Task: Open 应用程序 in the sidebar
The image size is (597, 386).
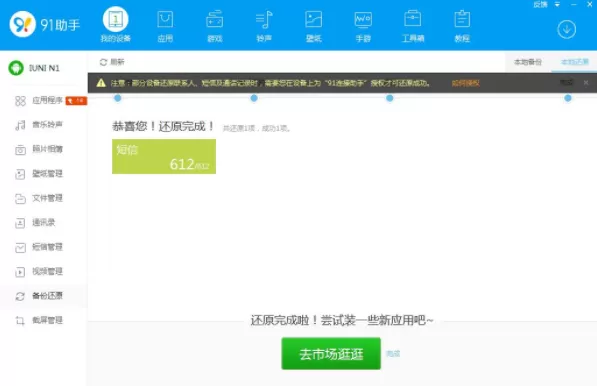Action: tap(38, 100)
